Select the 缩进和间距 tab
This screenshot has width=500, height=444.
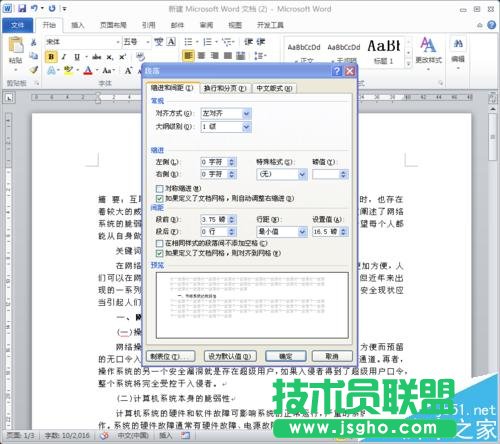point(172,88)
